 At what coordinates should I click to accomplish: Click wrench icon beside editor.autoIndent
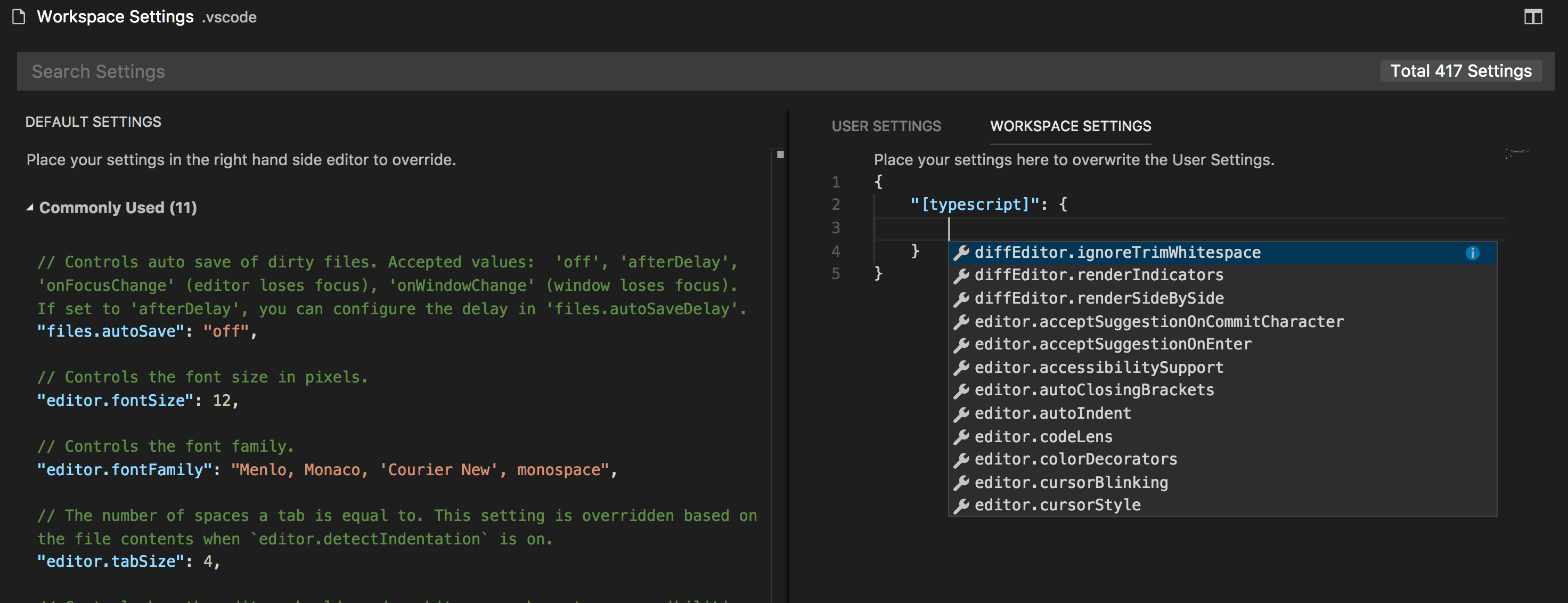(961, 414)
